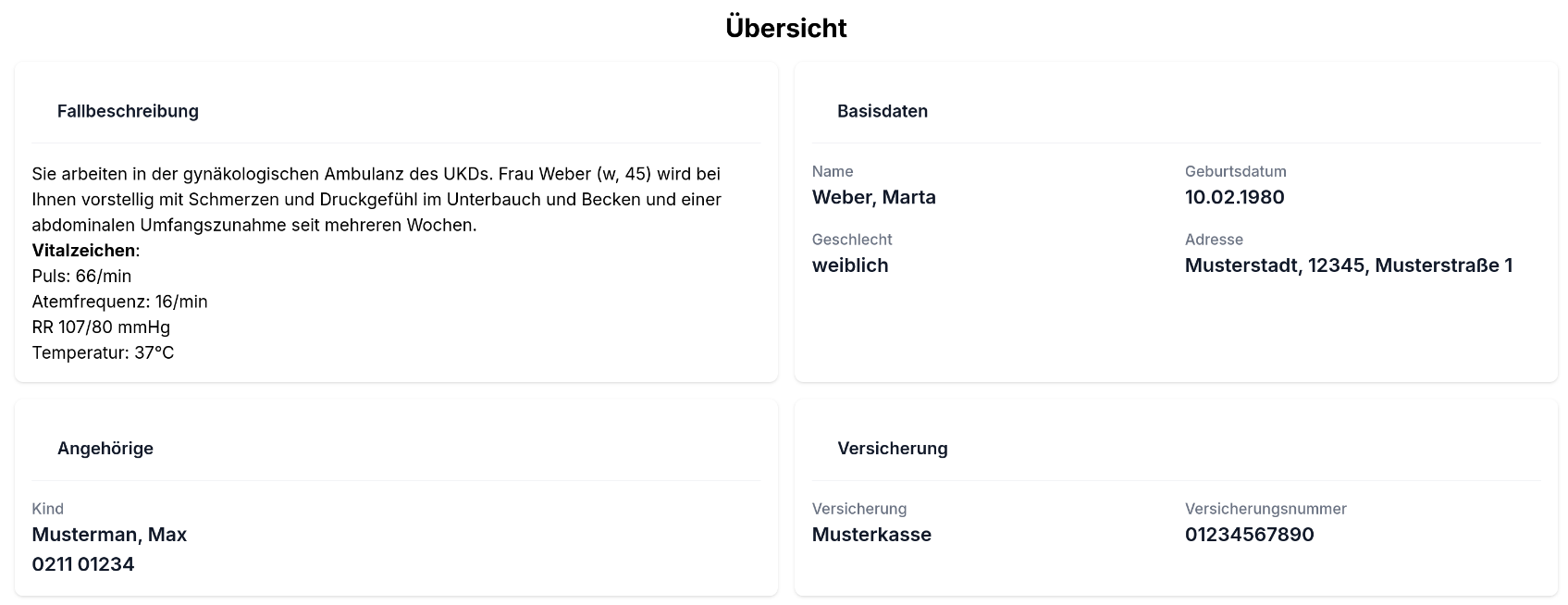The image size is (1568, 605).
Task: Click the Versicherung section title
Action: coord(892,449)
